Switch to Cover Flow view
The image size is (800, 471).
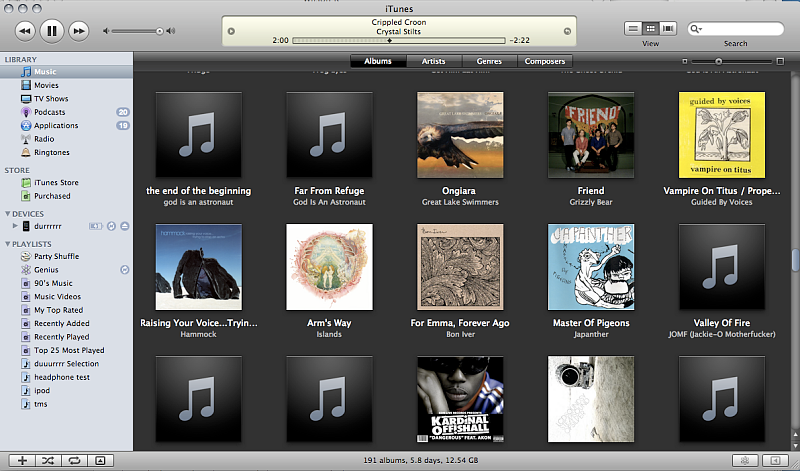[668, 29]
